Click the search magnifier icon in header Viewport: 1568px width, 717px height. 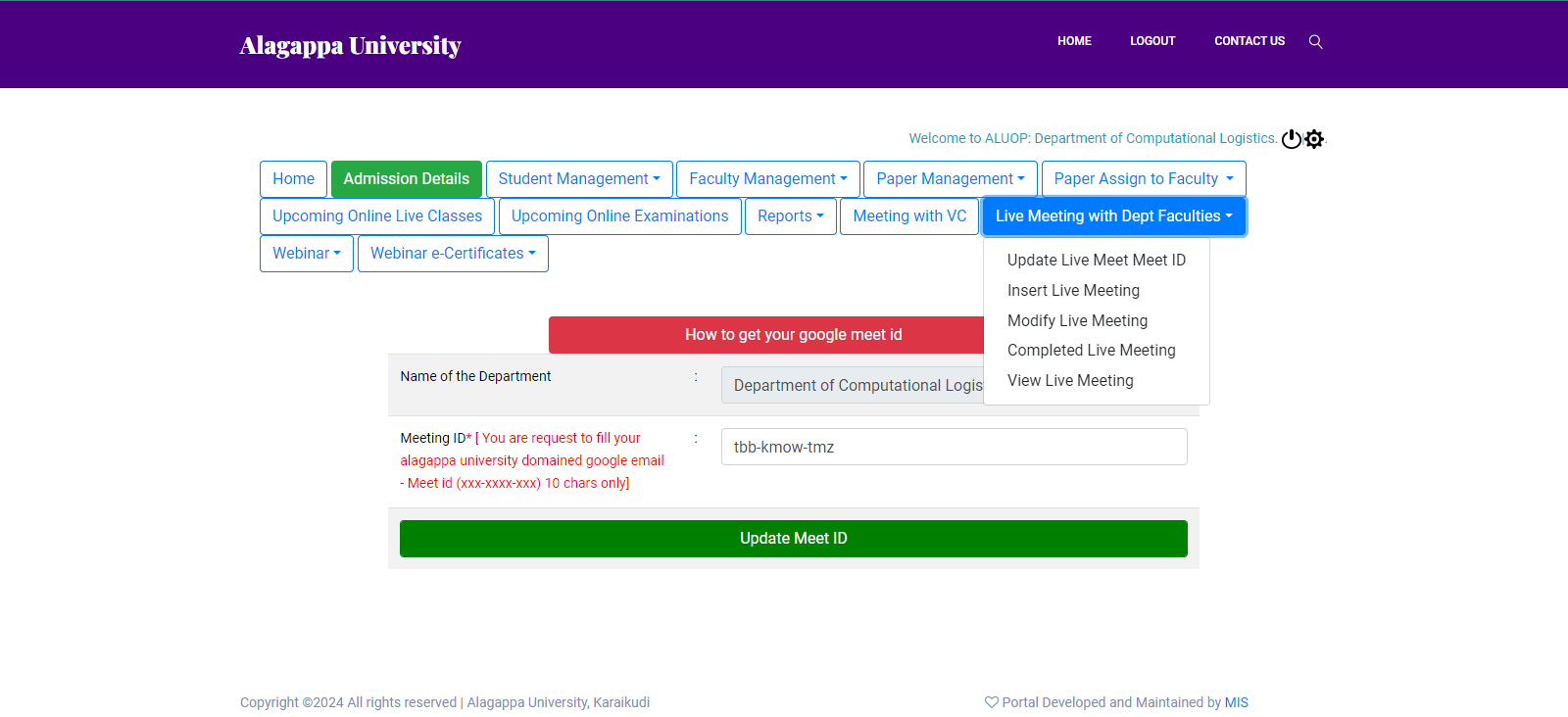coord(1315,41)
